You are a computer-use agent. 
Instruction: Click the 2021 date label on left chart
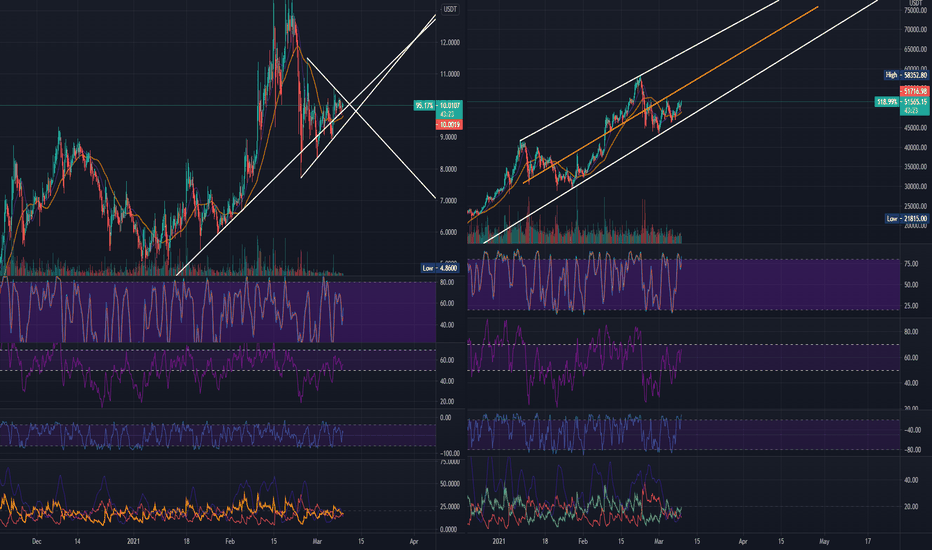[x=134, y=542]
